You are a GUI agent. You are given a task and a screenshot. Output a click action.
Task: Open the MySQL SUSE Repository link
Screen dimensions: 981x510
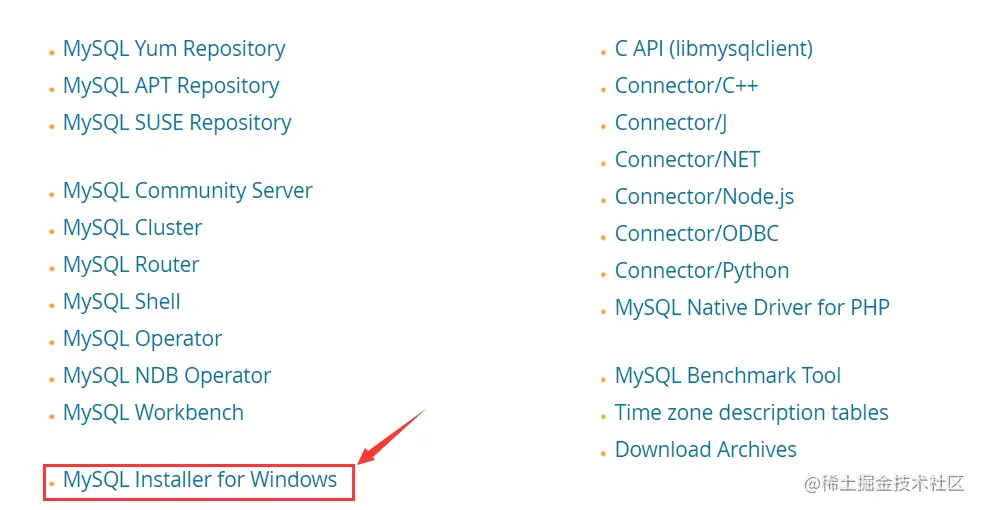coord(177,123)
